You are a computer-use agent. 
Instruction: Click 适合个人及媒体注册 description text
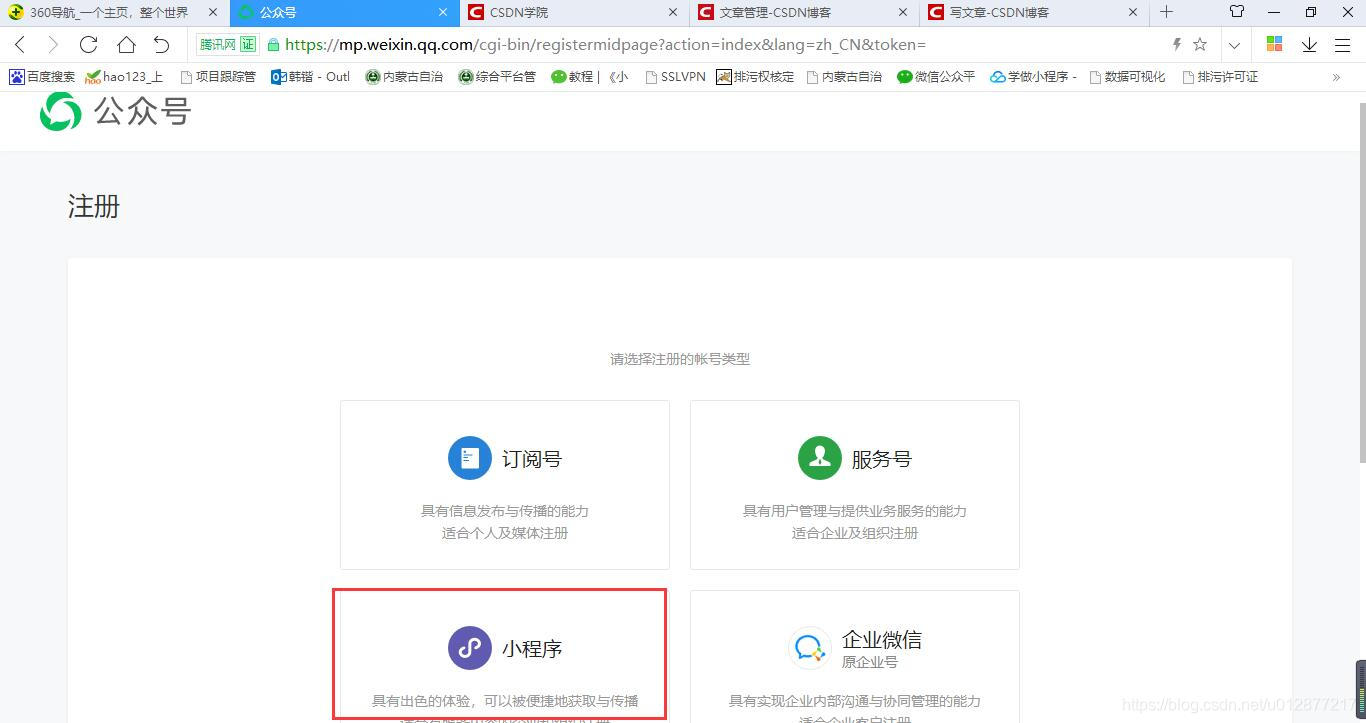(505, 533)
